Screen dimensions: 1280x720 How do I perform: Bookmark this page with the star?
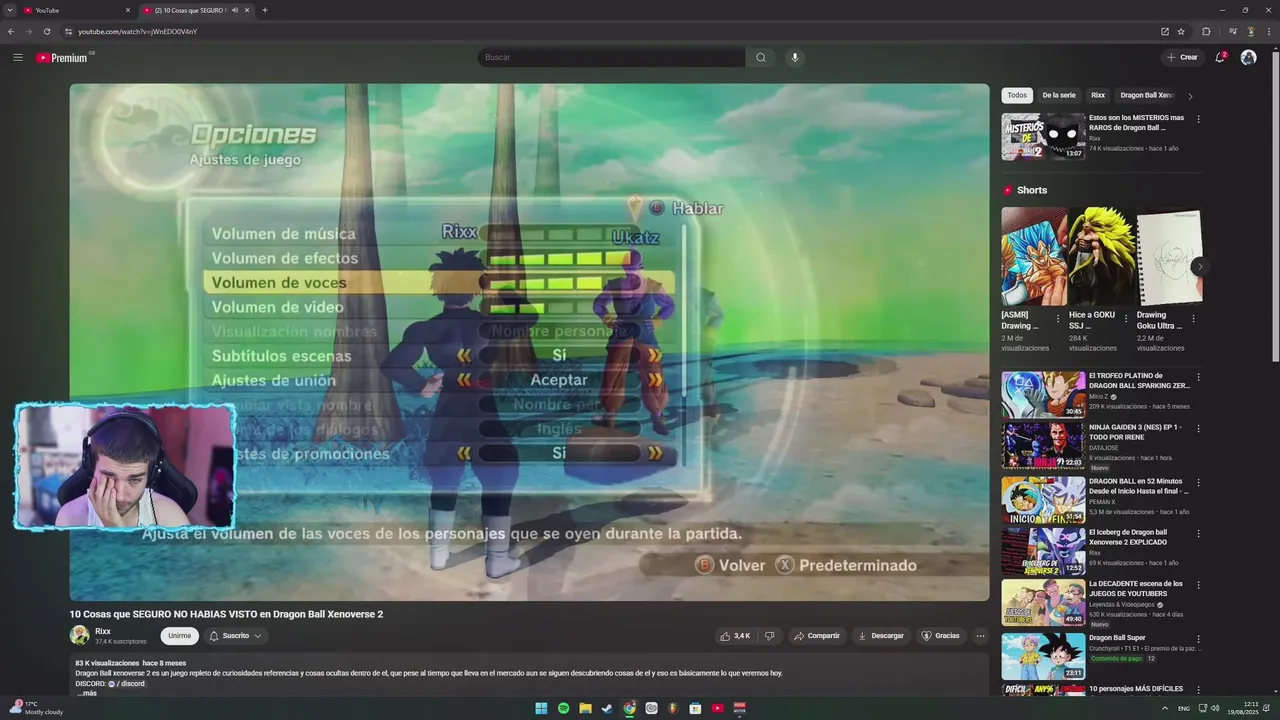click(x=1181, y=31)
